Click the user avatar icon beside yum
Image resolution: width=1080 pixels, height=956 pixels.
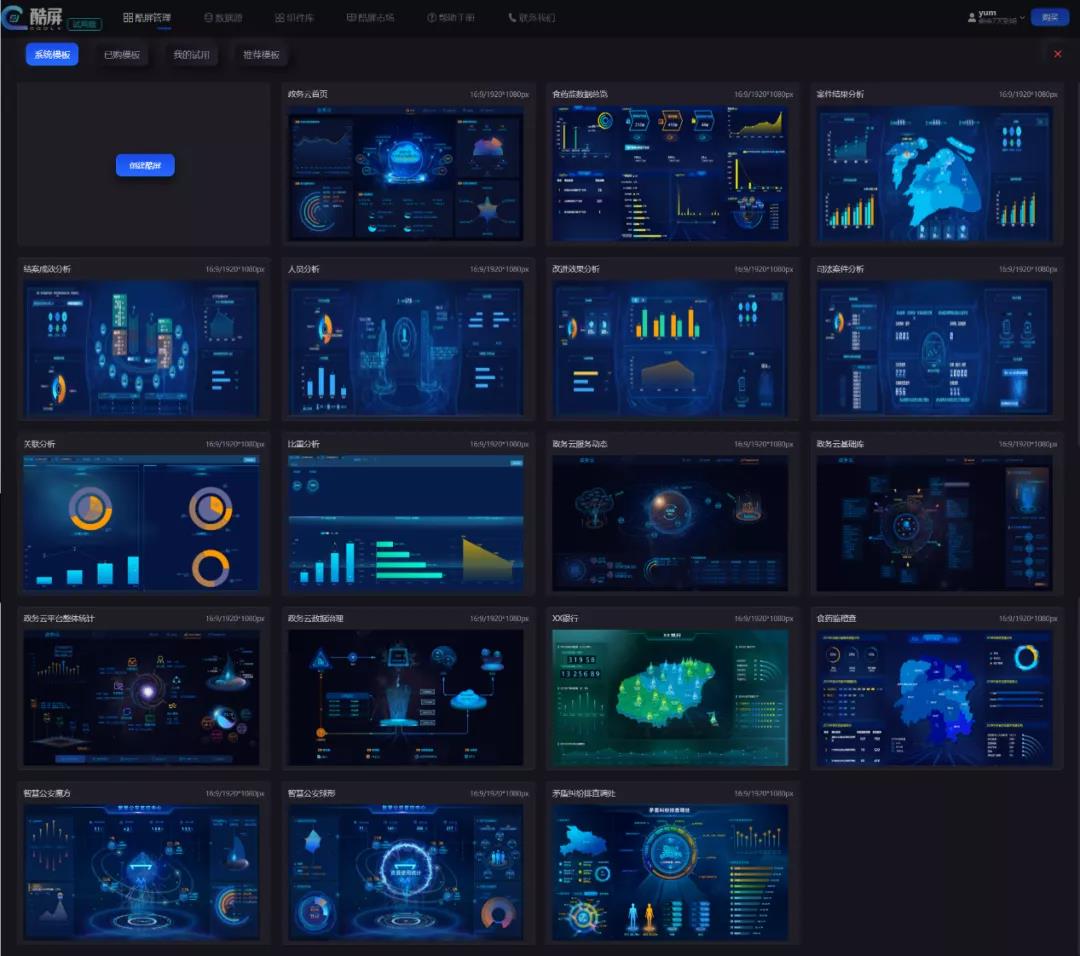click(x=972, y=17)
